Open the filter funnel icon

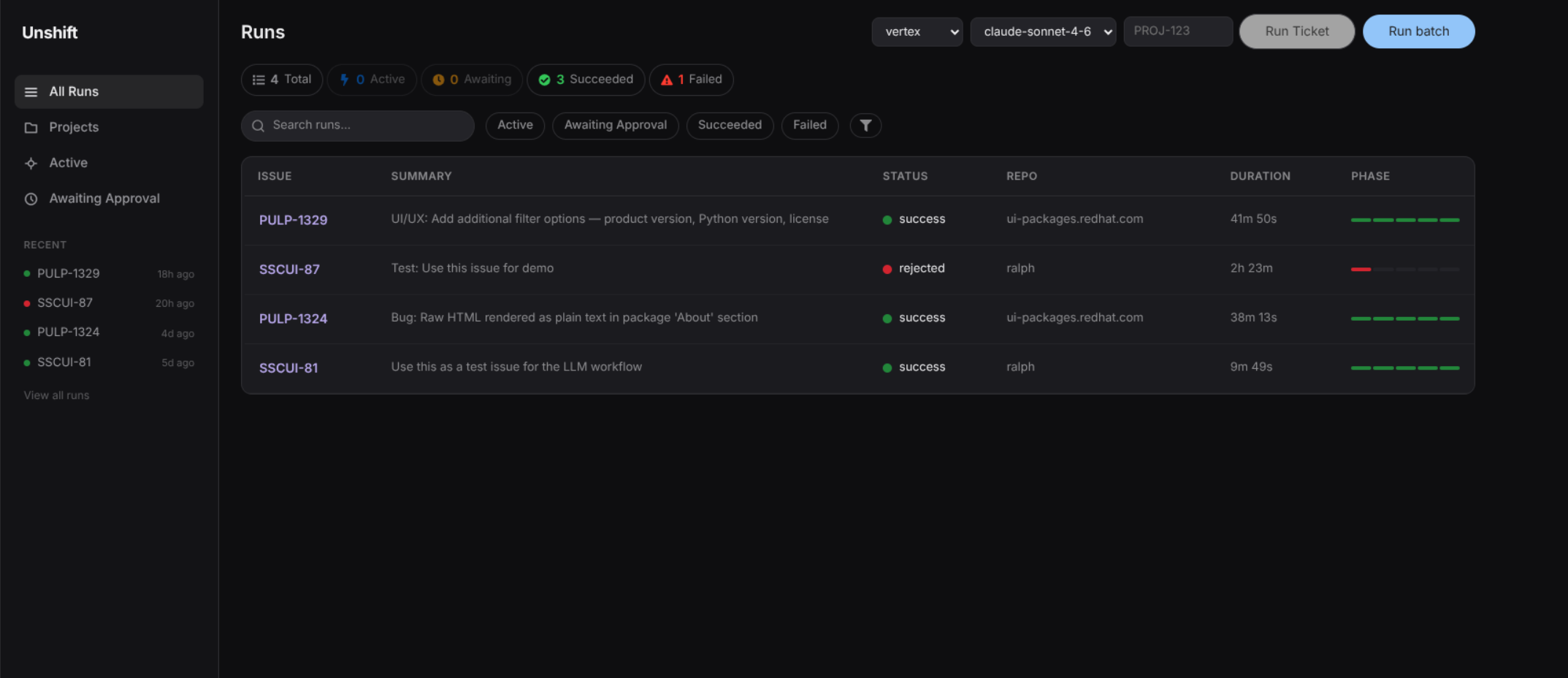point(865,125)
